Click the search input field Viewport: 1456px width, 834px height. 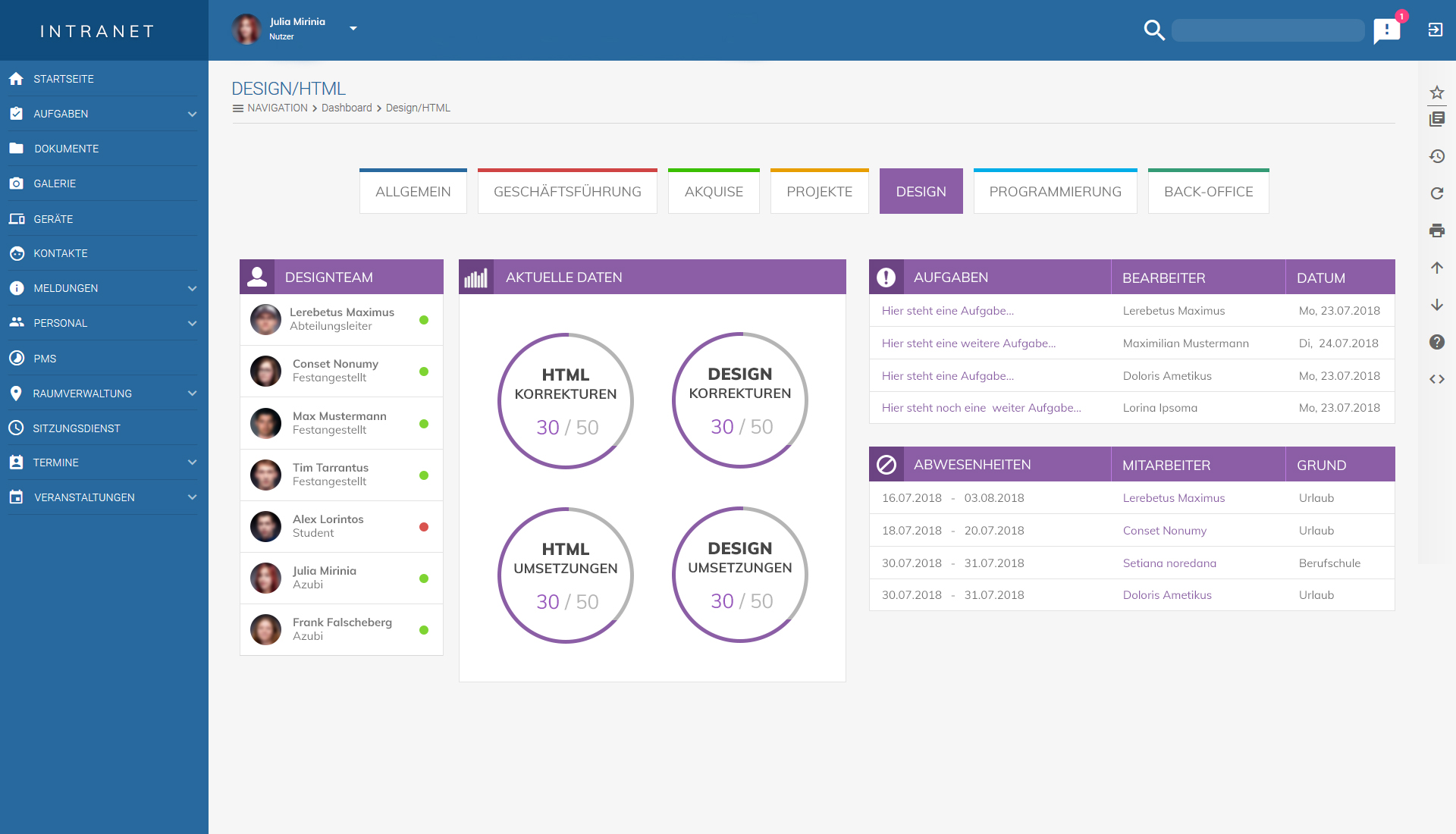click(1268, 30)
